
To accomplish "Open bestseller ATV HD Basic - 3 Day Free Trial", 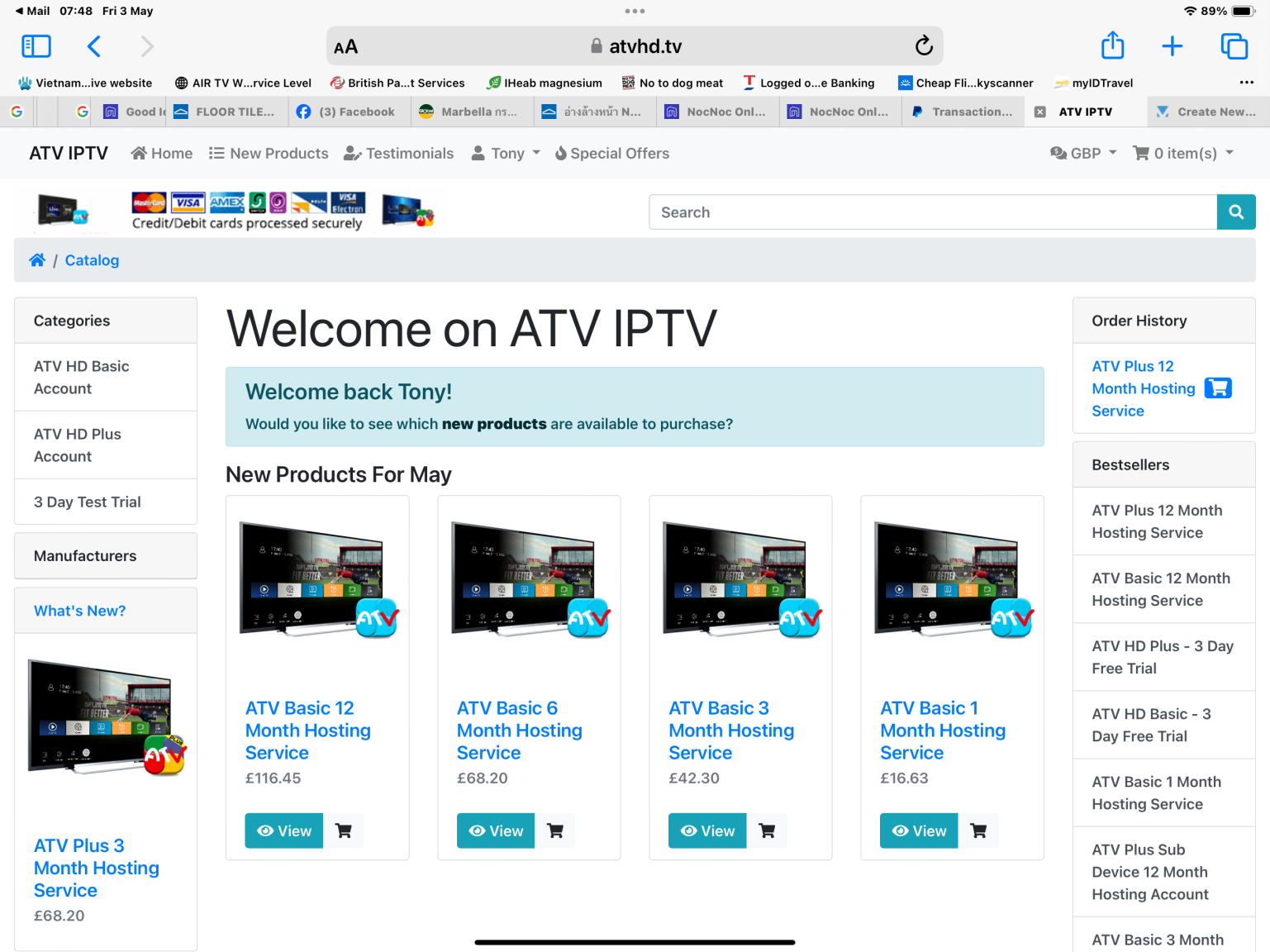I will [x=1163, y=725].
